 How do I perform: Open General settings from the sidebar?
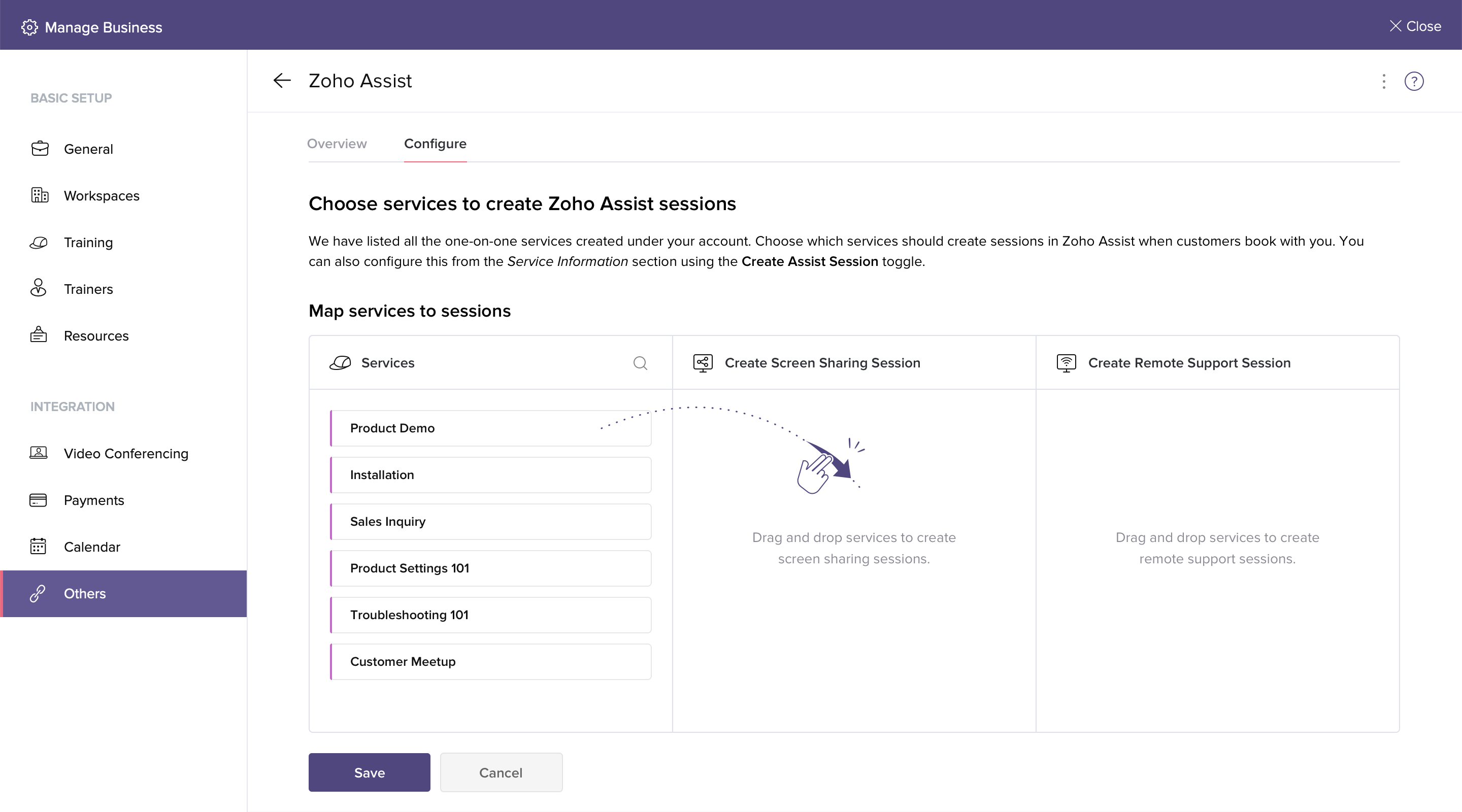(88, 149)
